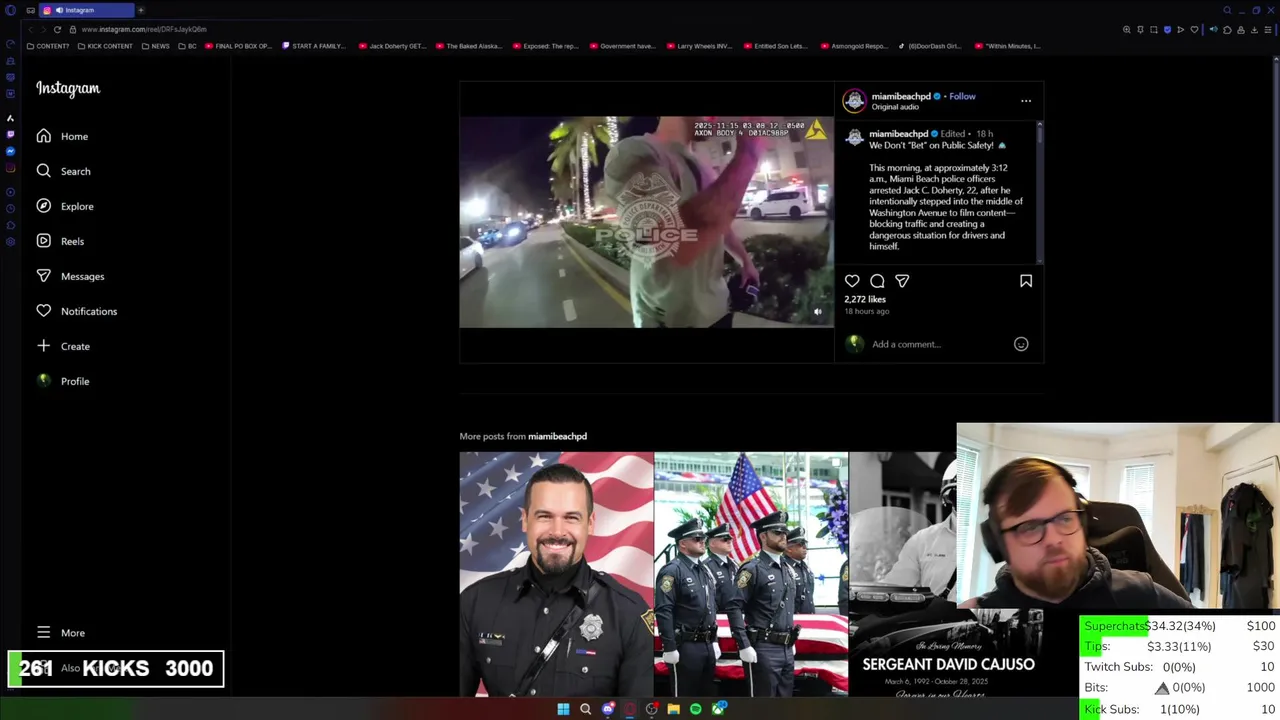
Task: Open Discord from the taskbar
Action: tap(607, 709)
